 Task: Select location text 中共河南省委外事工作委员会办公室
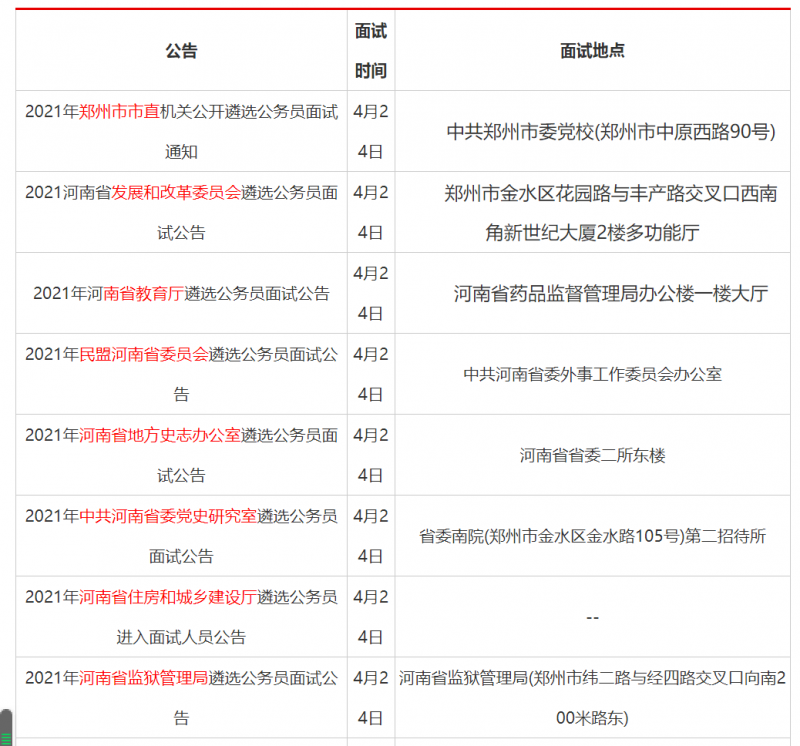click(592, 375)
